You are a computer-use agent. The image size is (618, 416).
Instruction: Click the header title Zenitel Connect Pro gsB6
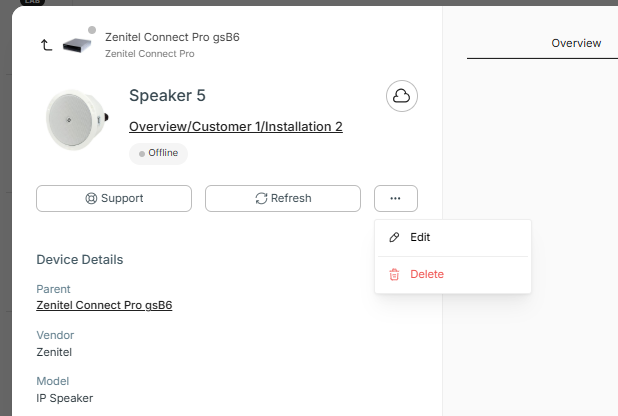click(172, 37)
